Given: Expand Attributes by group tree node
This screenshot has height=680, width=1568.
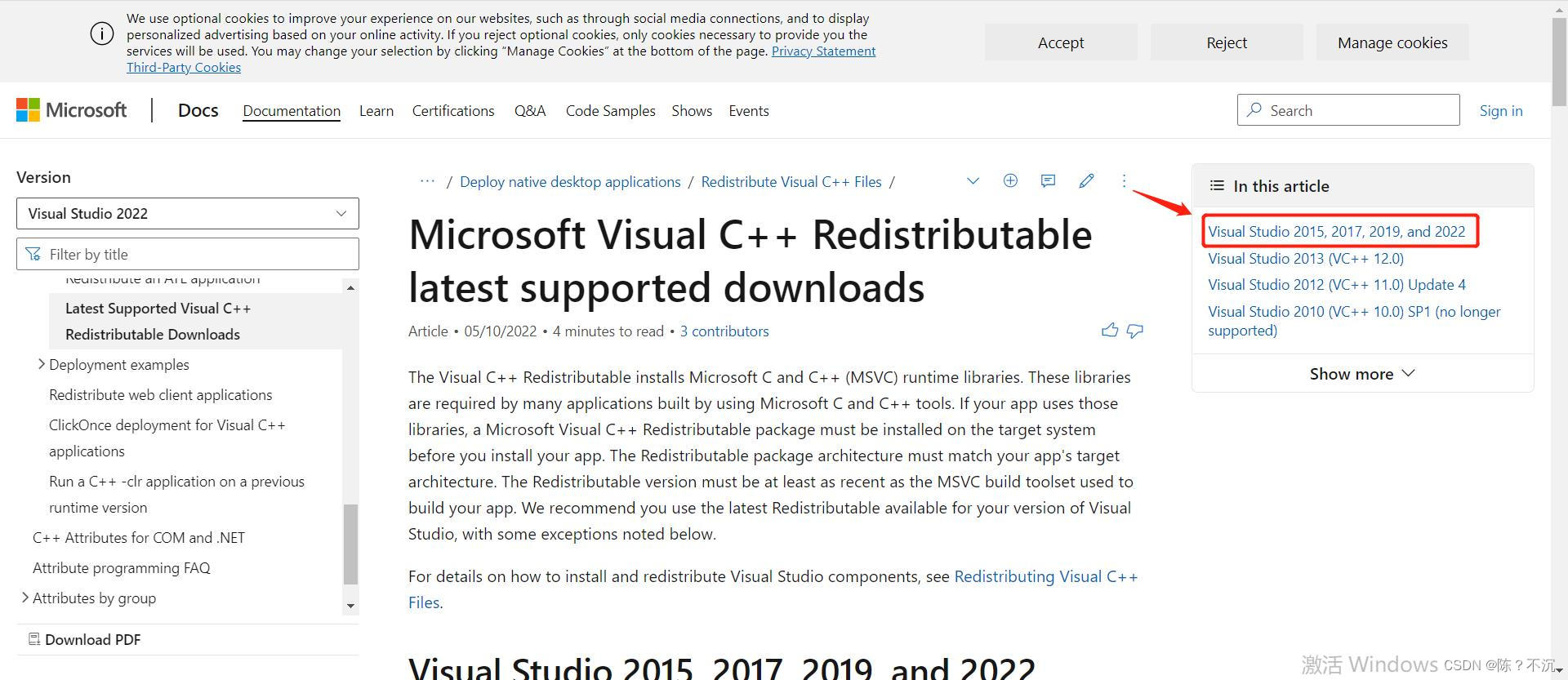Looking at the screenshot, I should coord(24,598).
